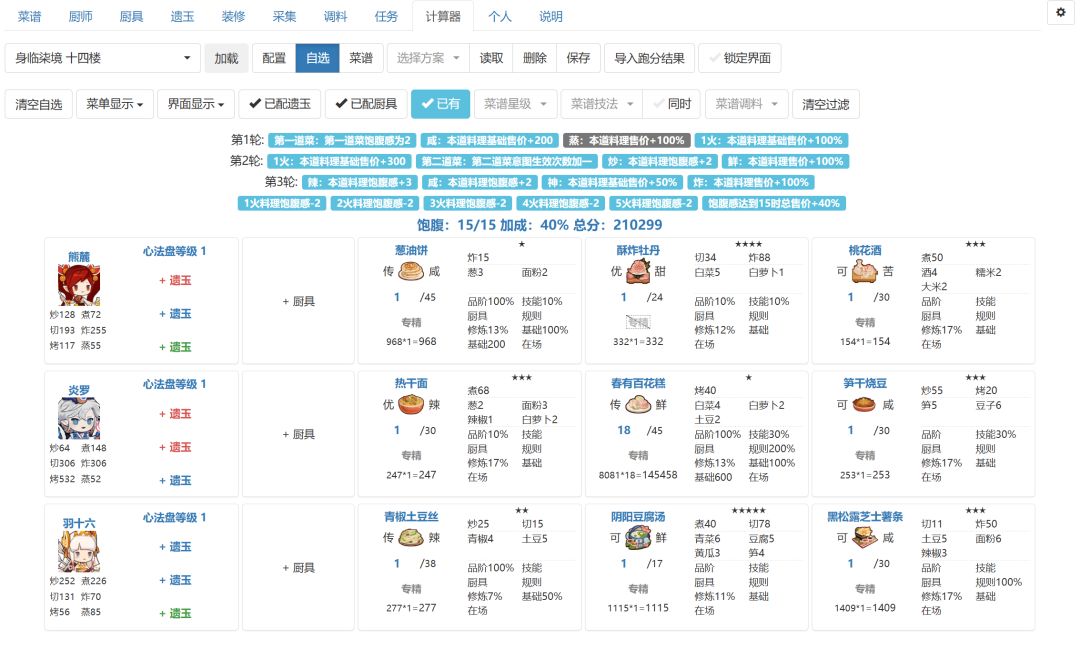1080x670 pixels.
Task: Click 青椒土豆丝 dish icon
Action: (x=411, y=538)
